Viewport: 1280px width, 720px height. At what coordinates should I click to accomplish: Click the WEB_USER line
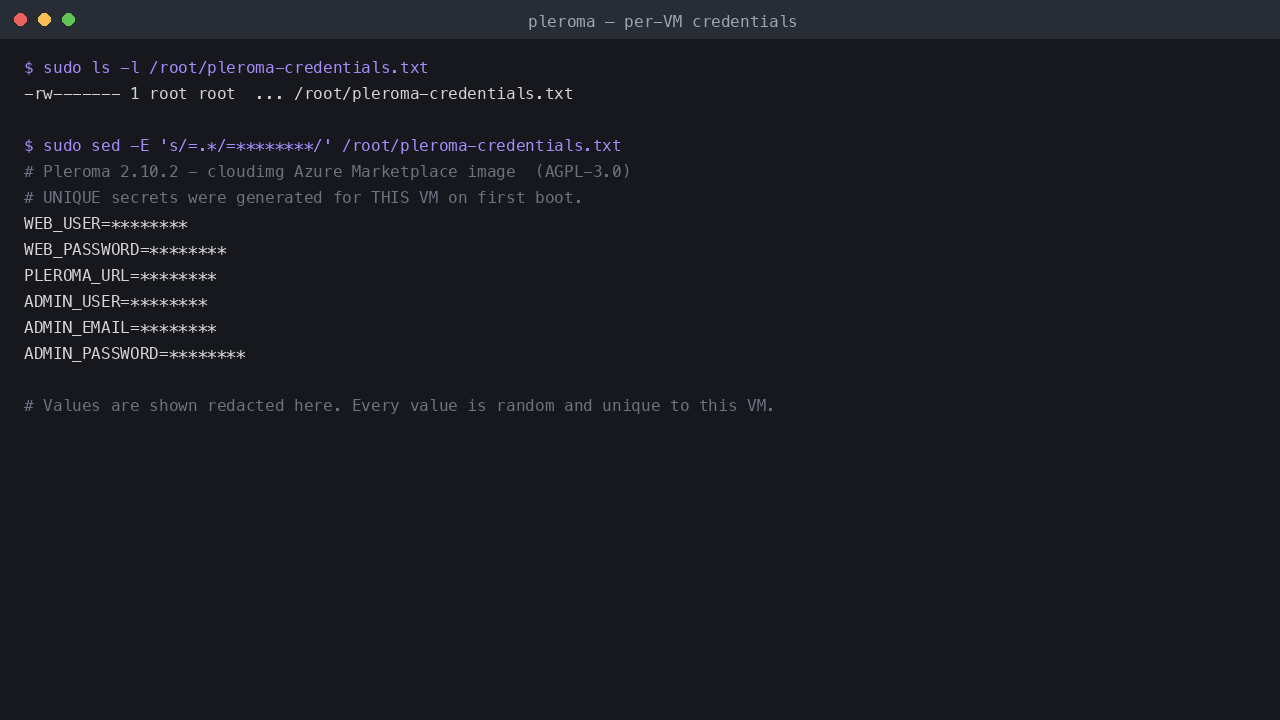[106, 224]
